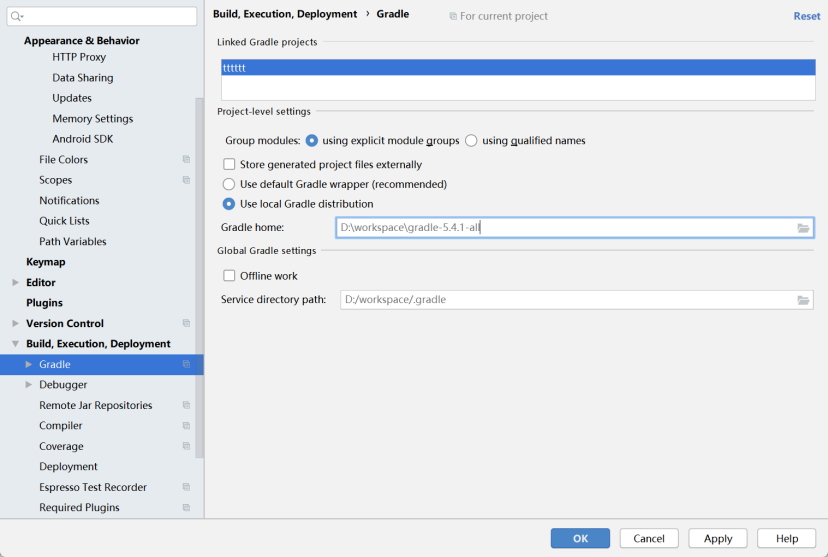828x557 pixels.
Task: Select Use default Gradle wrapper option
Action: pos(230,184)
